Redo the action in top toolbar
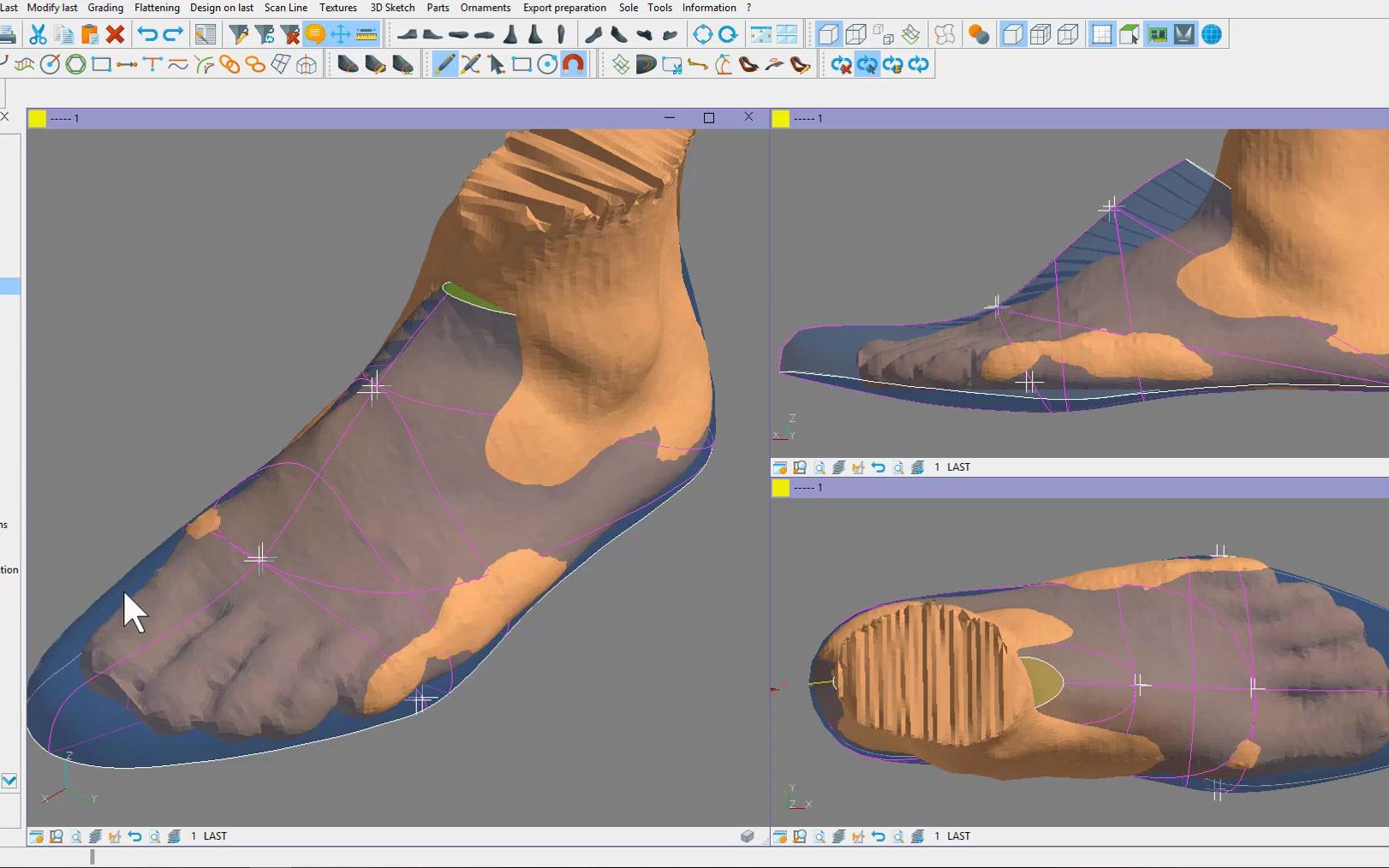The width and height of the screenshot is (1389, 868). coord(173,34)
